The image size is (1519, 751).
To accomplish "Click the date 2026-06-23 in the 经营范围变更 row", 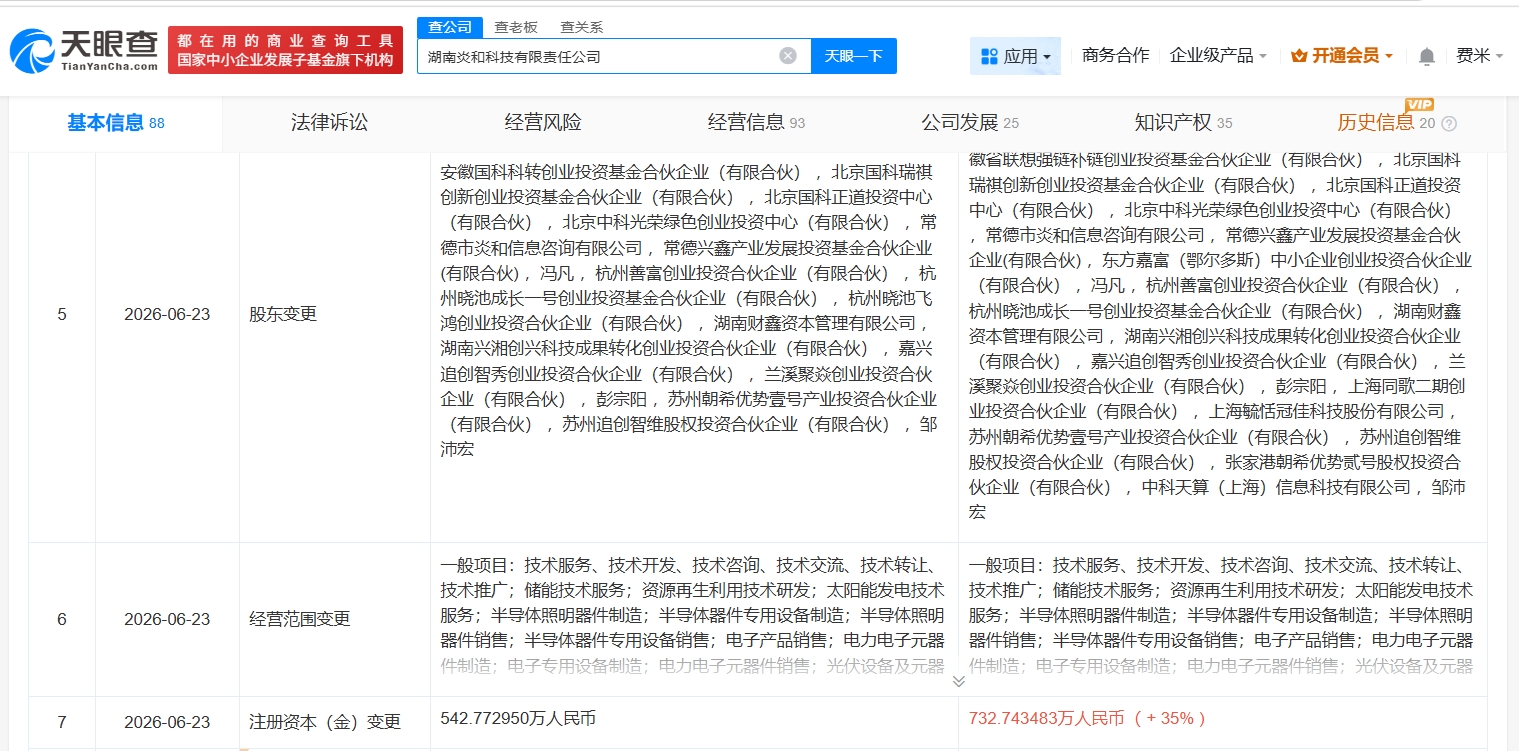I will click(x=167, y=619).
